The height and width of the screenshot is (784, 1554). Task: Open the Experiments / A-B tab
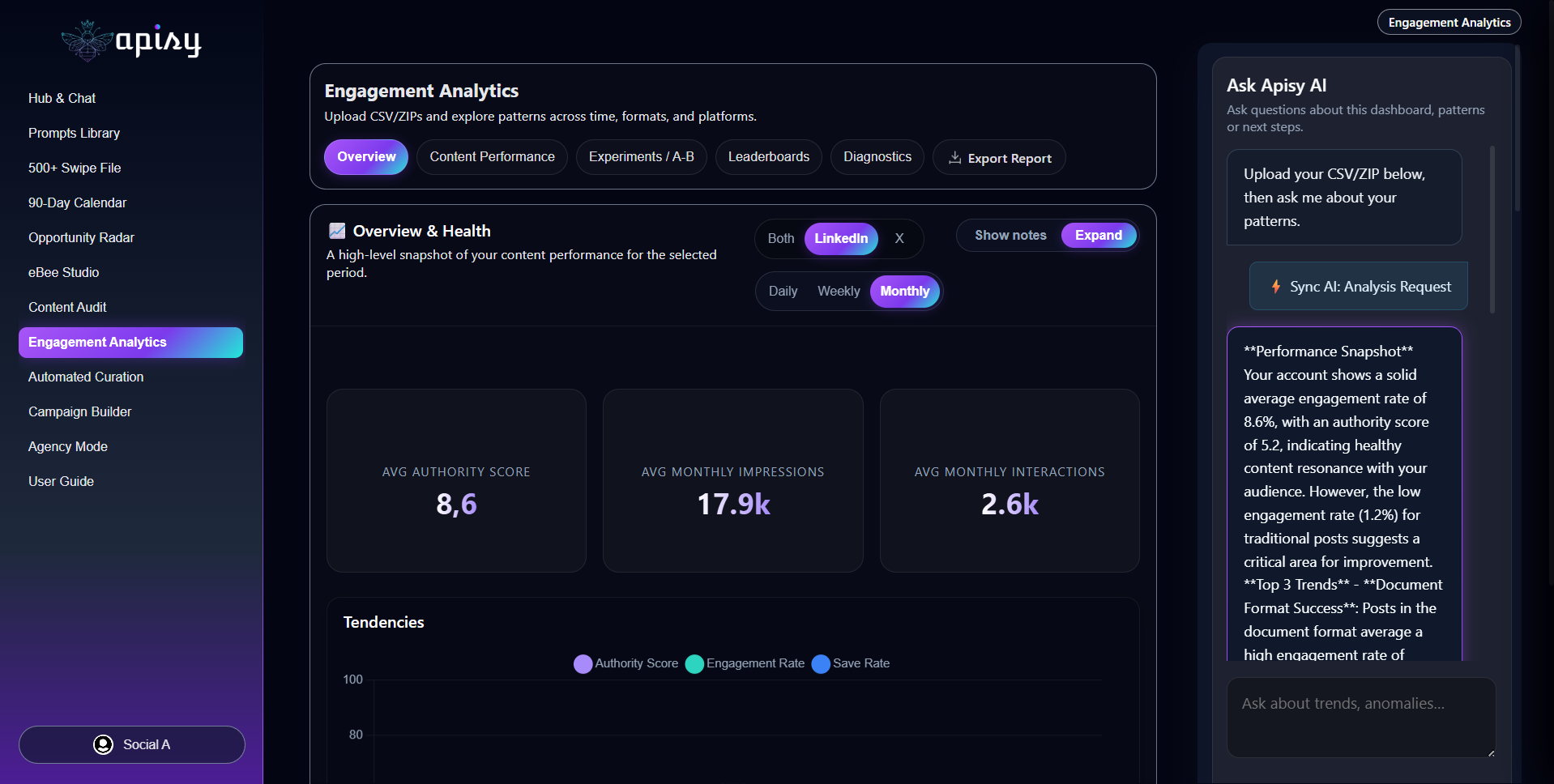click(641, 156)
